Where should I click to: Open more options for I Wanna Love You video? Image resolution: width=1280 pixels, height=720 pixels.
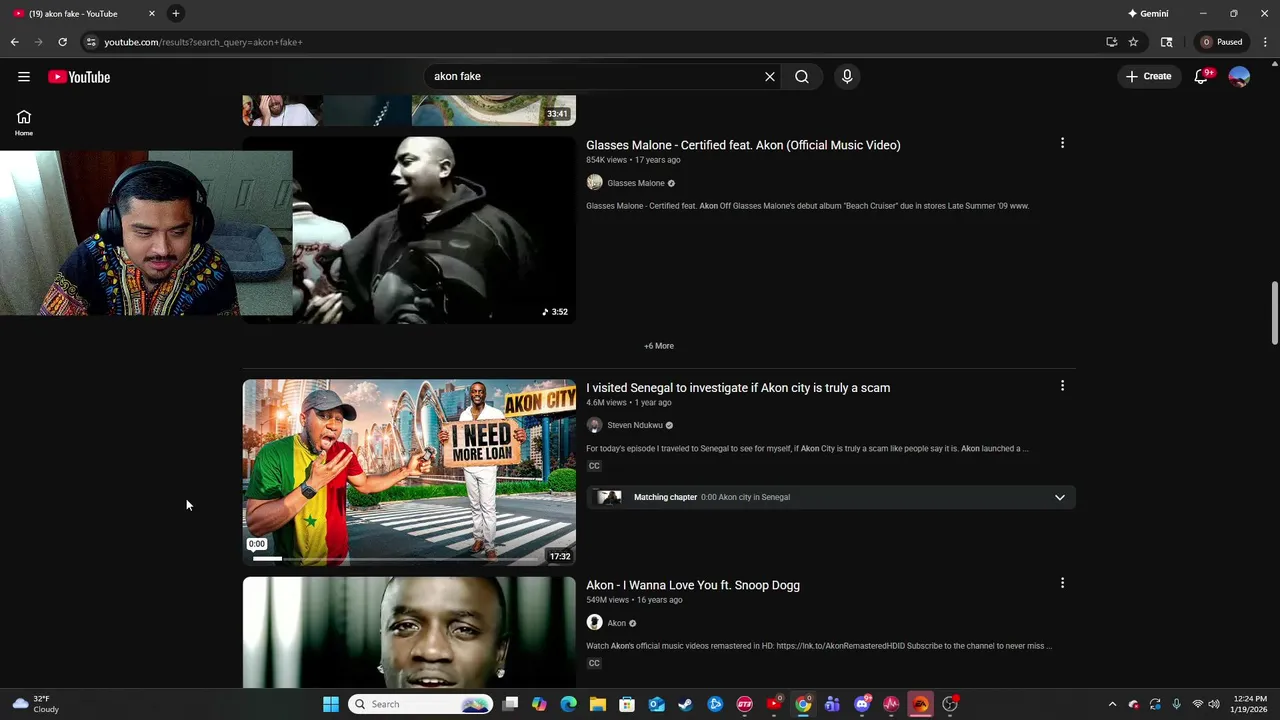click(x=1062, y=583)
